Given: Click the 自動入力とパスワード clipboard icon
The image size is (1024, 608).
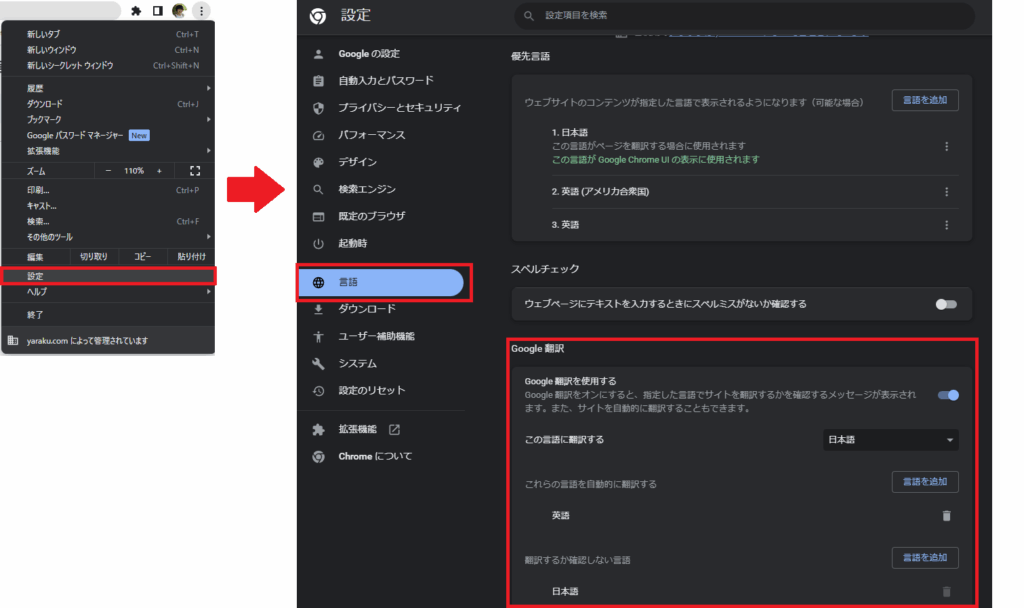Looking at the screenshot, I should [318, 81].
